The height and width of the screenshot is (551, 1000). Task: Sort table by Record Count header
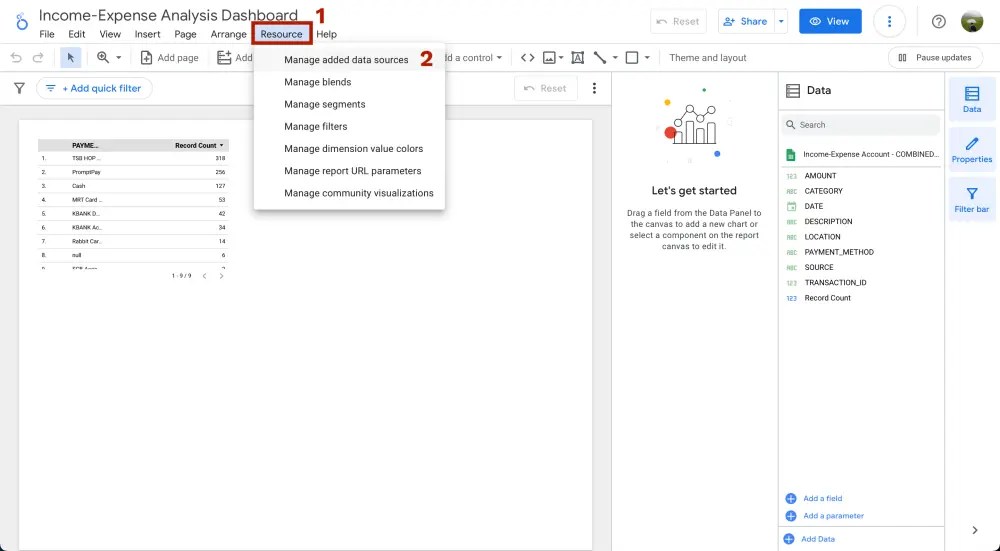(198, 146)
